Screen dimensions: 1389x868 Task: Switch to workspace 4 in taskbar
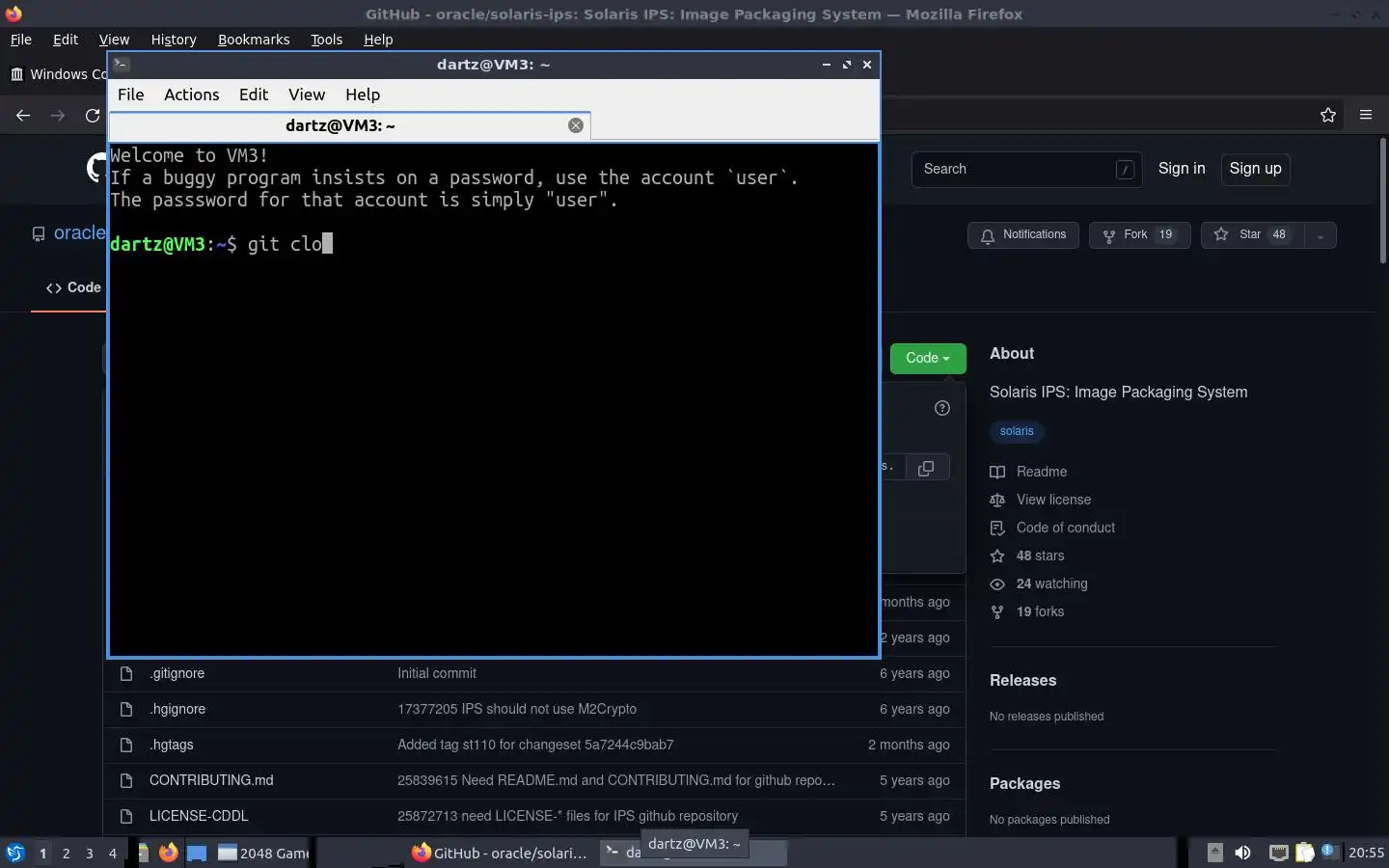(112, 854)
